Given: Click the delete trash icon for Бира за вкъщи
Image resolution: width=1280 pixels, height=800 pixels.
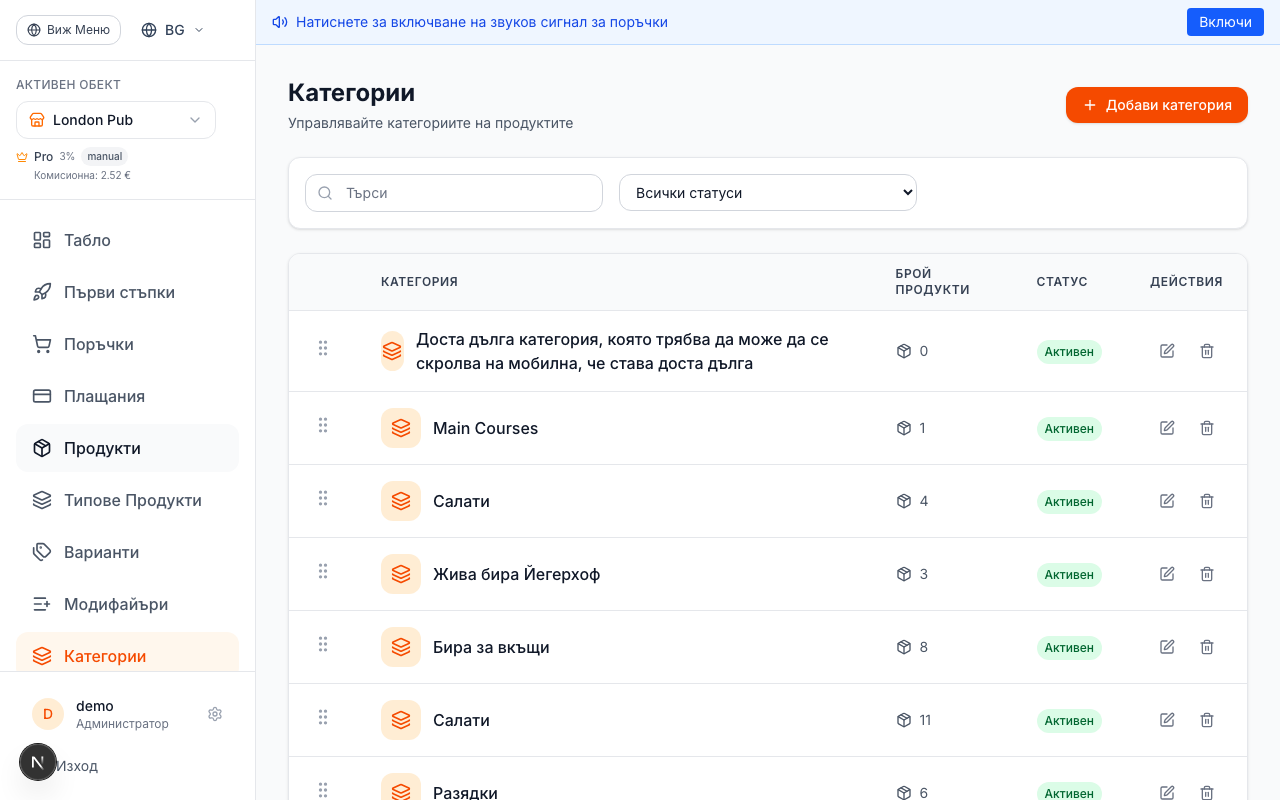Looking at the screenshot, I should 1207,647.
